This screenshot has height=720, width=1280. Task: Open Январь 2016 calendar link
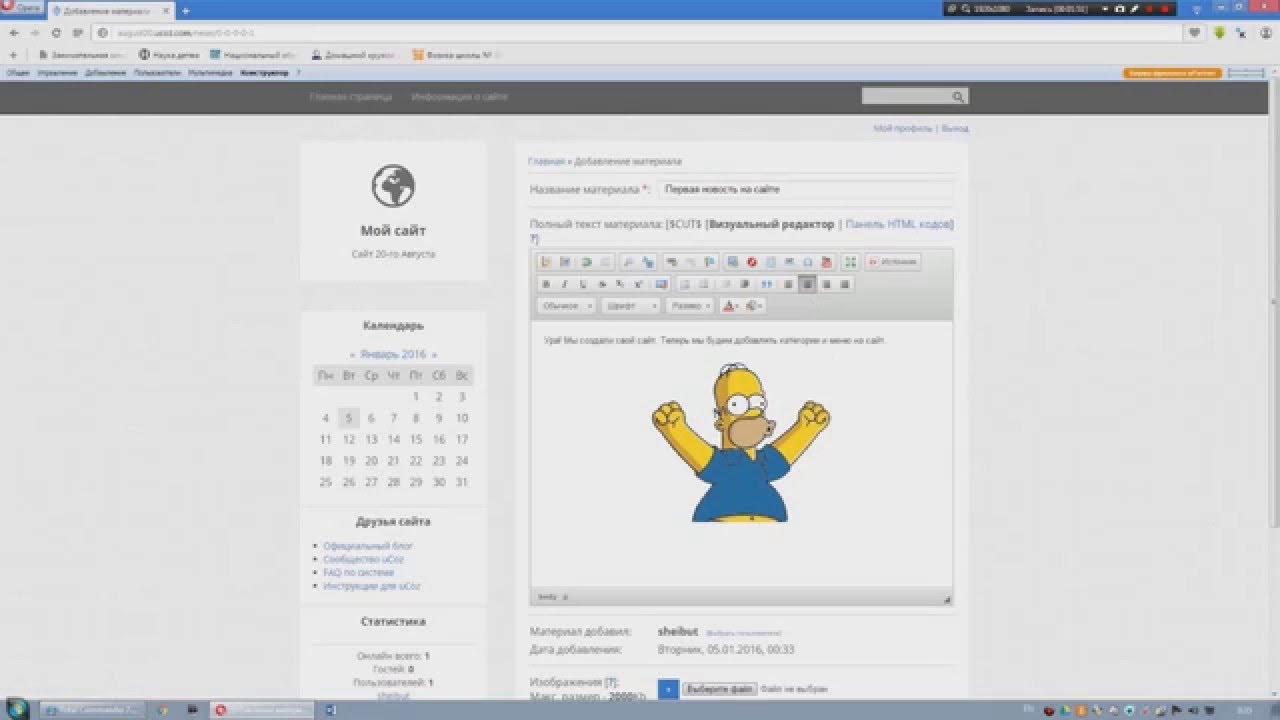393,355
